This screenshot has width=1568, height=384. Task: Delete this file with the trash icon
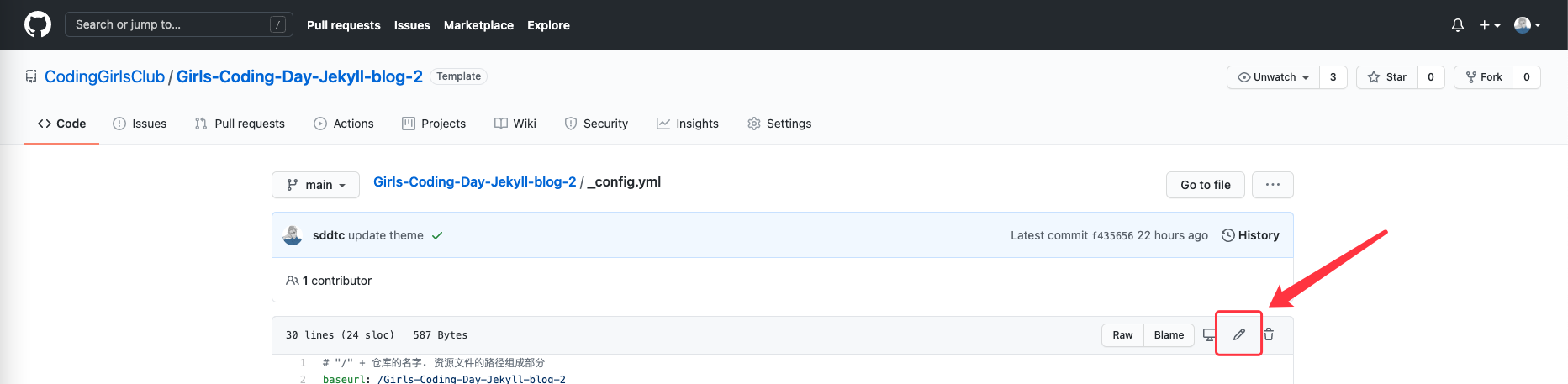pyautogui.click(x=1269, y=334)
